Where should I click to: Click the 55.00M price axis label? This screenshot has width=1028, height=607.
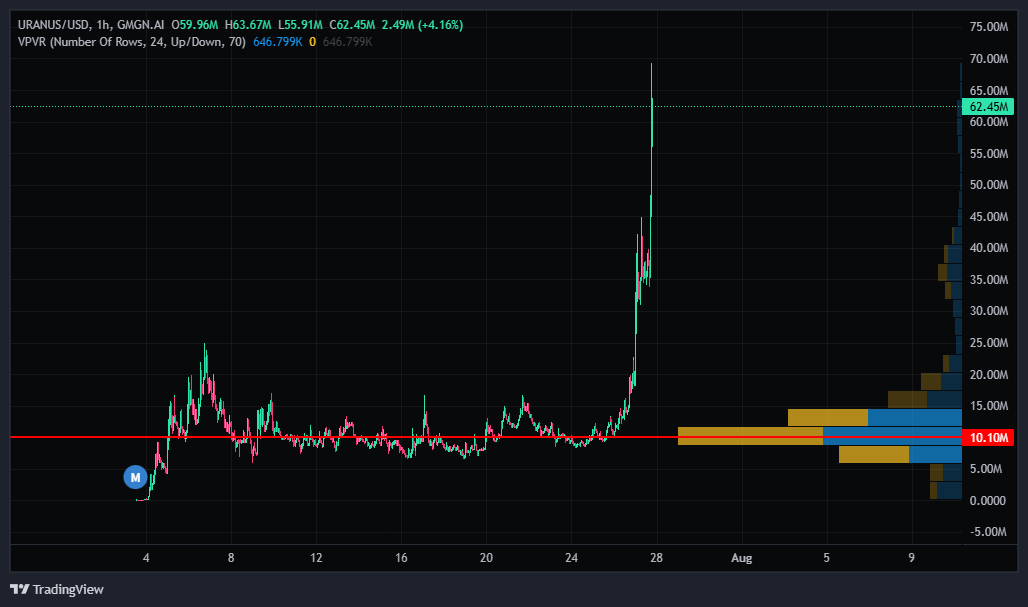[x=989, y=153]
